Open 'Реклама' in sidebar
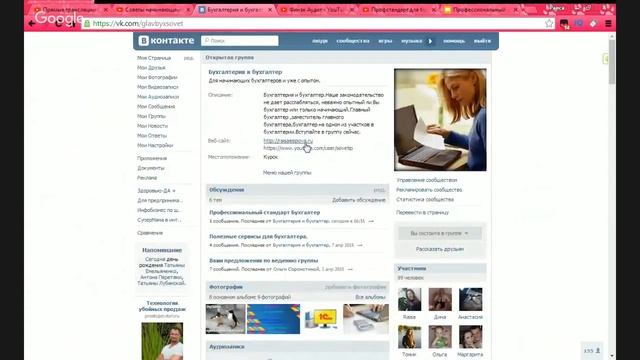The image size is (640, 360). coord(147,178)
